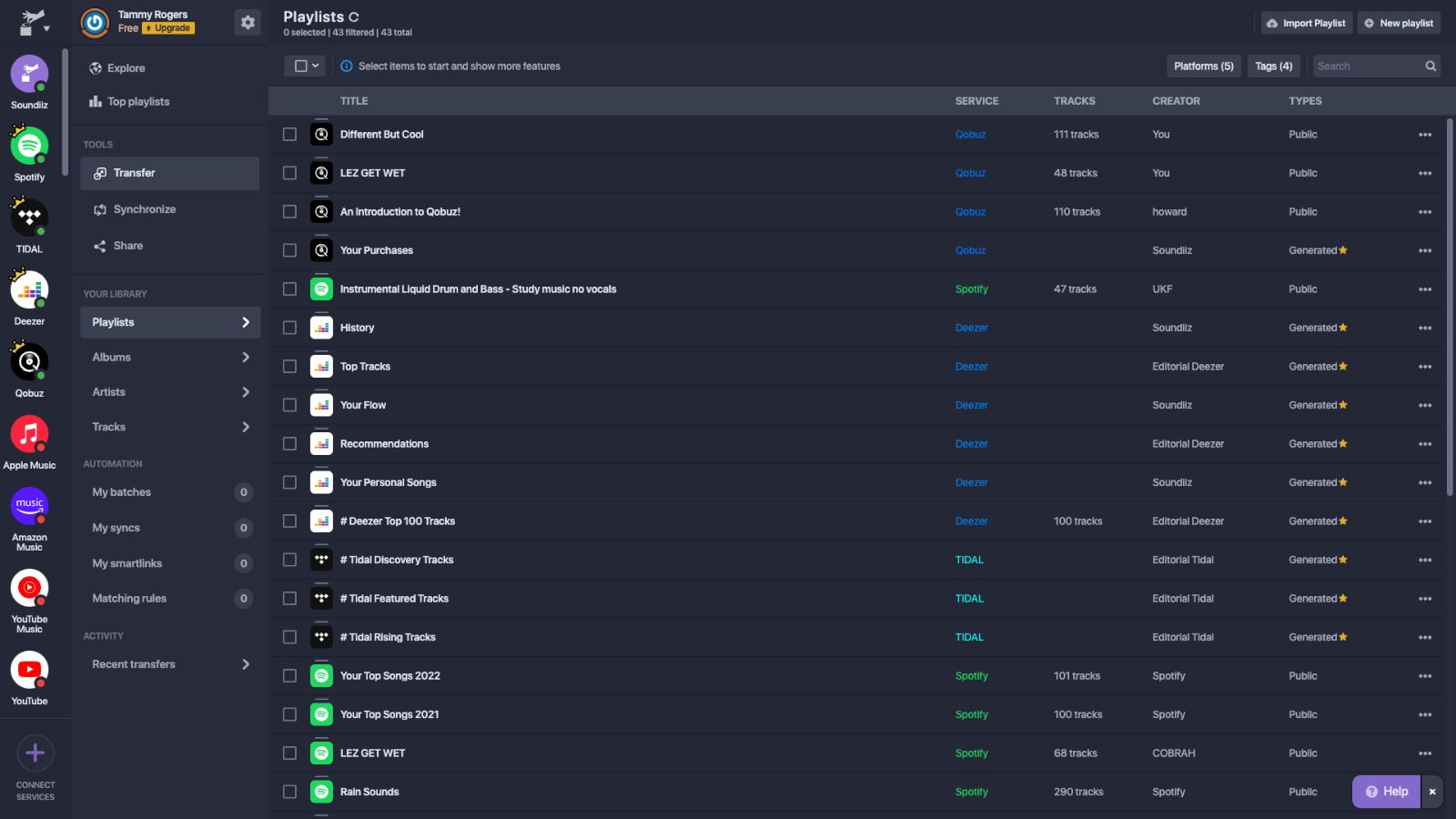Check the box for the Qobuz LEZ GET WET

tap(289, 173)
